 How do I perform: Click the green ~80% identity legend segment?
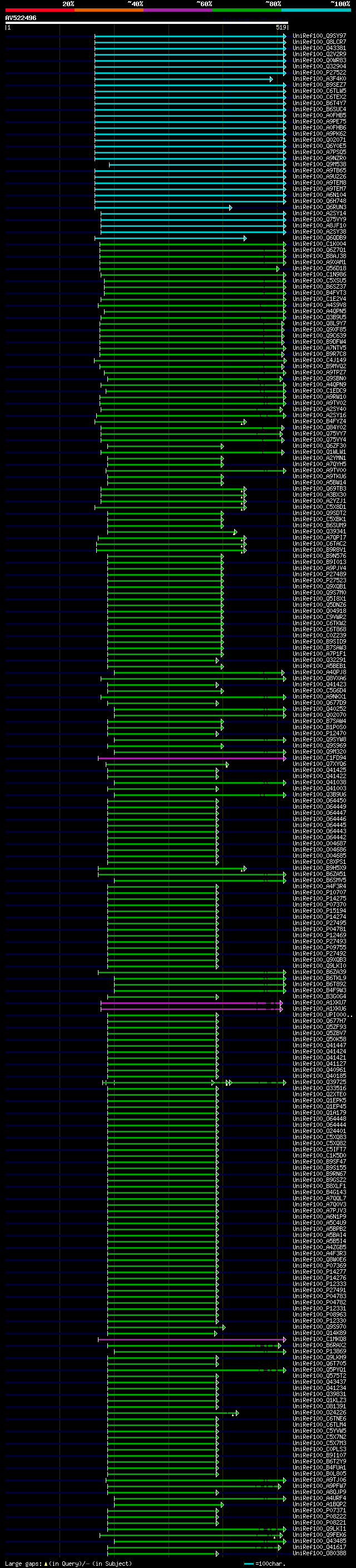point(247,10)
